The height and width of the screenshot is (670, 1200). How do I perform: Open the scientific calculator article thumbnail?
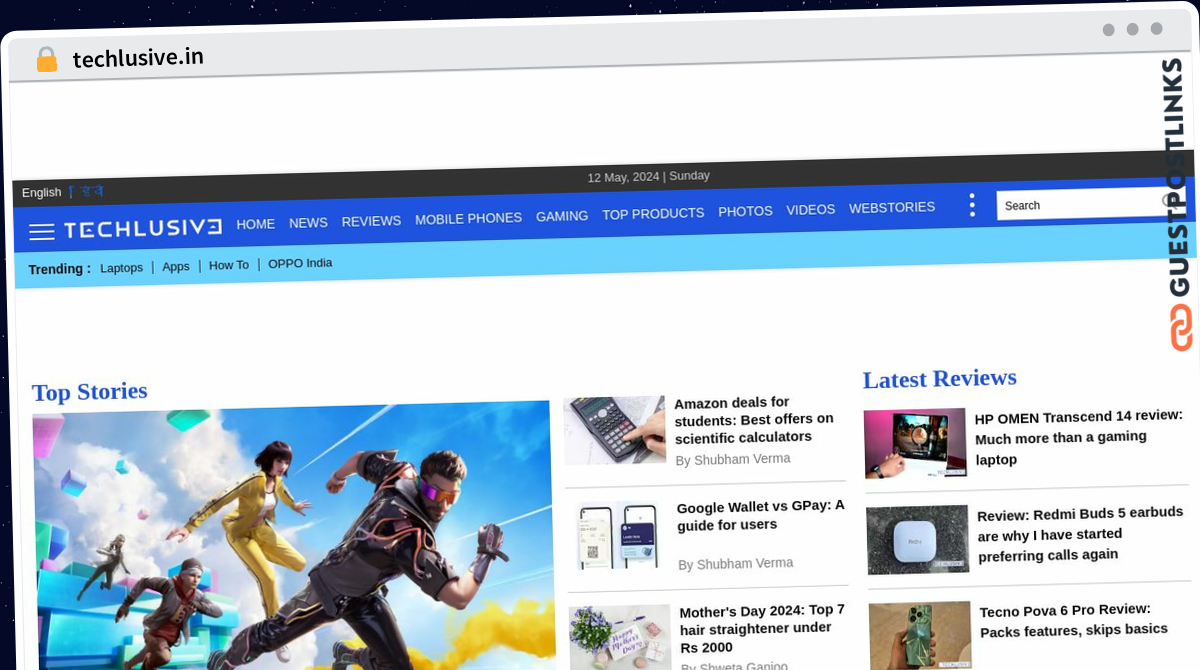pos(614,430)
